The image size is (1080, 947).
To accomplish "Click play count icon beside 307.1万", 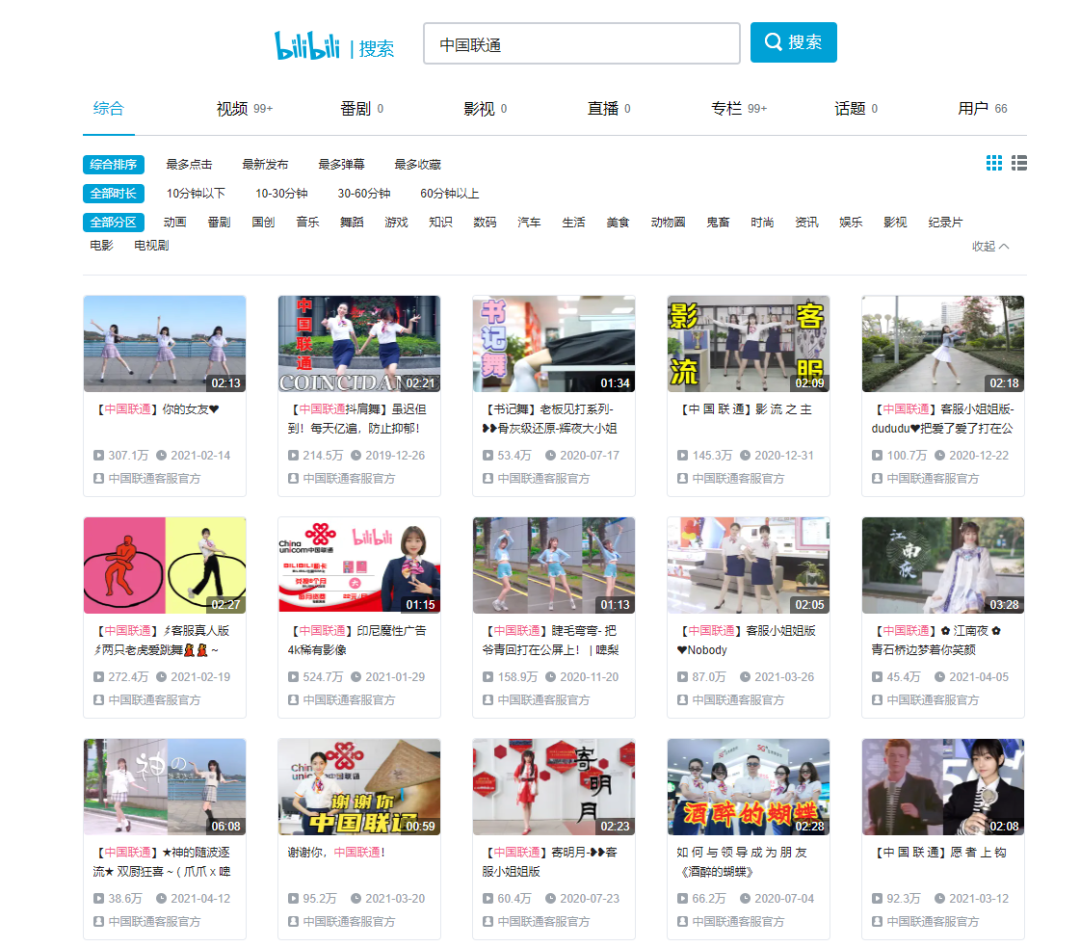I will tap(98, 455).
